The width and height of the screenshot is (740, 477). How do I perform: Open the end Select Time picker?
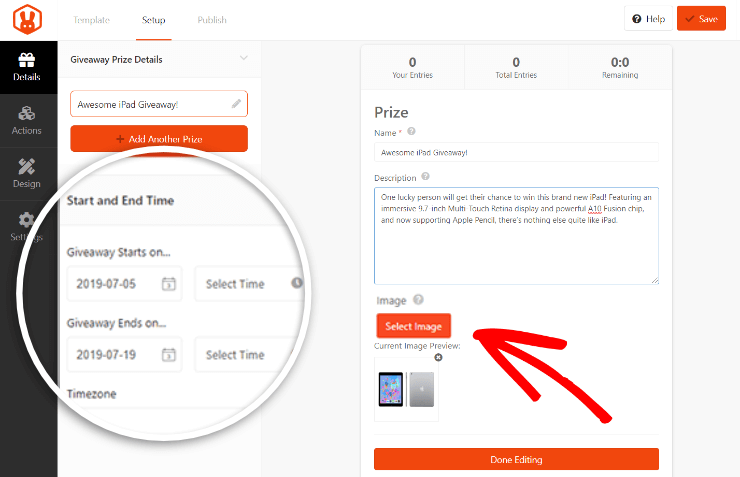tap(249, 355)
